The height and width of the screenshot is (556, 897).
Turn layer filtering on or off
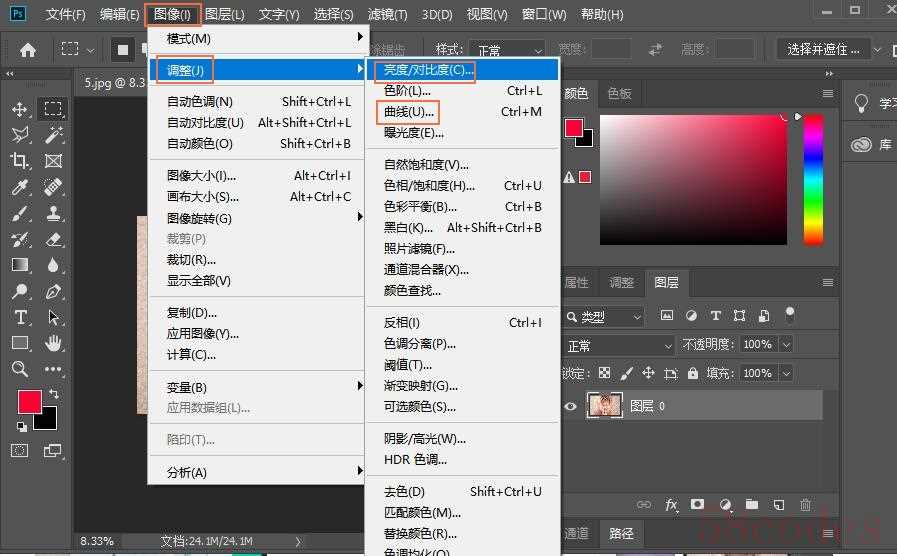pyautogui.click(x=789, y=313)
